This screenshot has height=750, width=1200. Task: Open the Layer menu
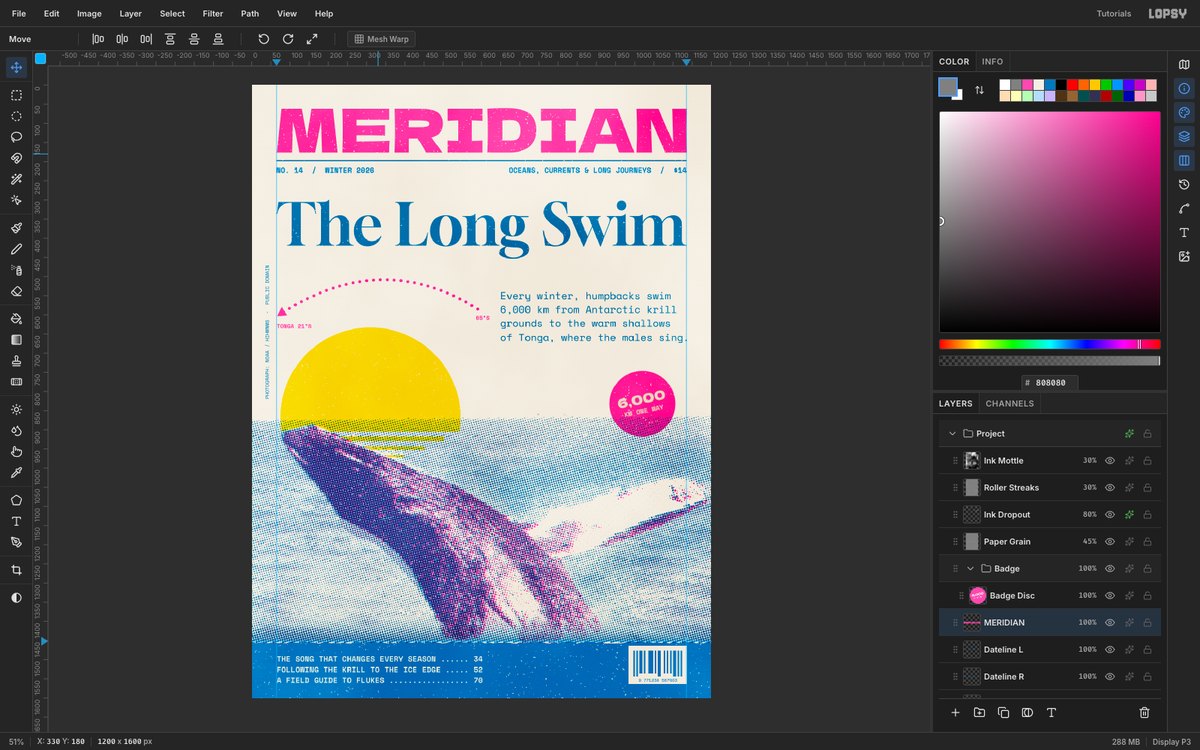click(x=130, y=14)
